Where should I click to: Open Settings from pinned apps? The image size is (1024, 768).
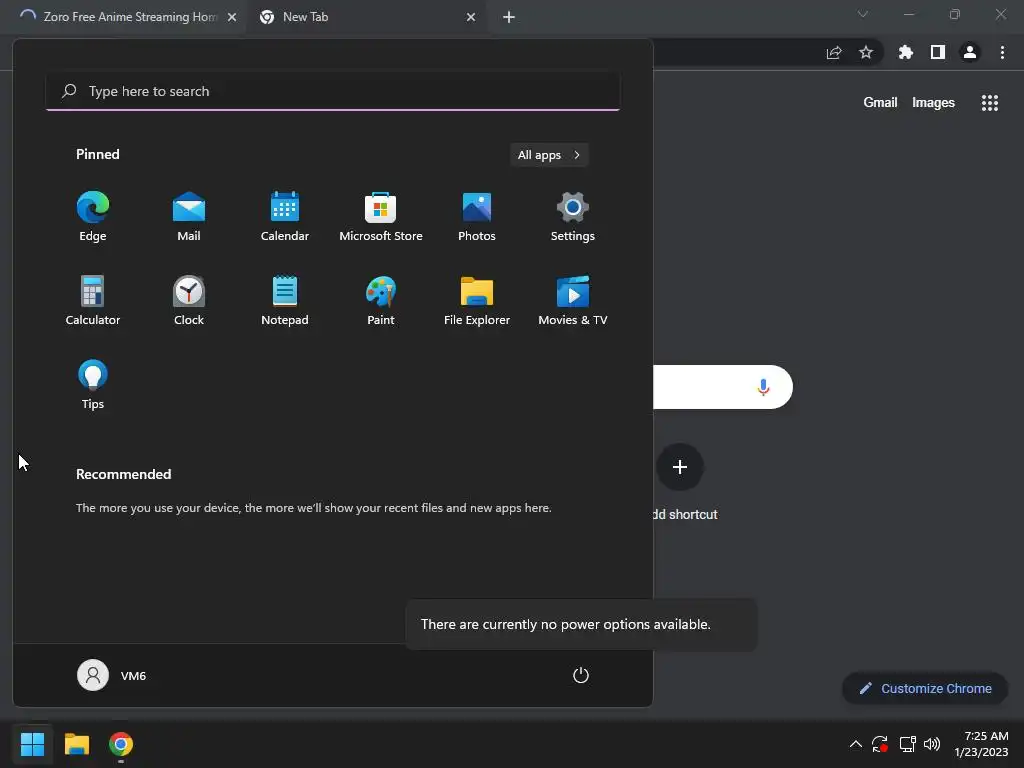573,217
